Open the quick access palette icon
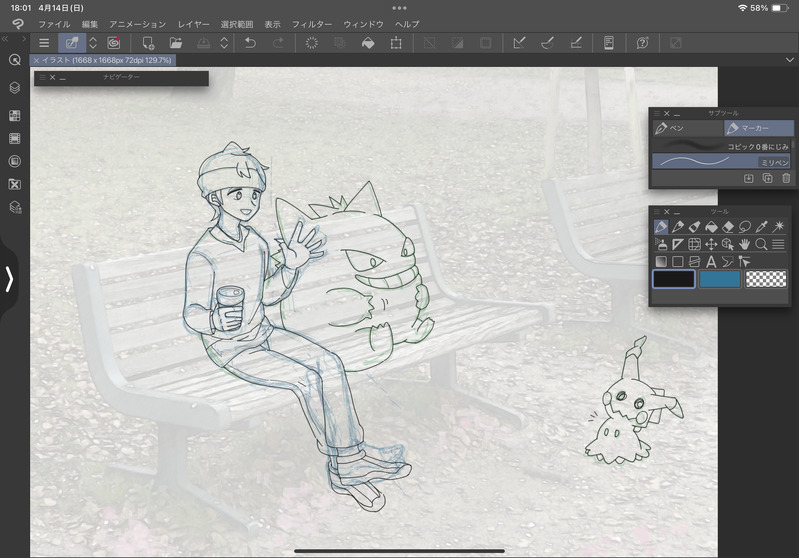This screenshot has height=558, width=799. pos(15,60)
